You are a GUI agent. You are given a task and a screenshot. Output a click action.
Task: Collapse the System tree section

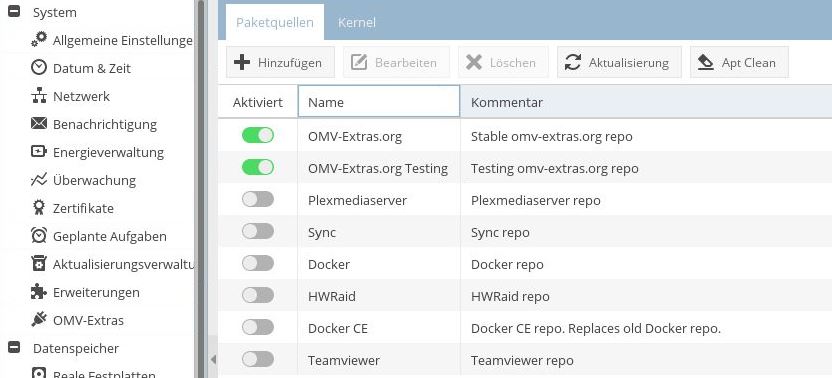(14, 12)
